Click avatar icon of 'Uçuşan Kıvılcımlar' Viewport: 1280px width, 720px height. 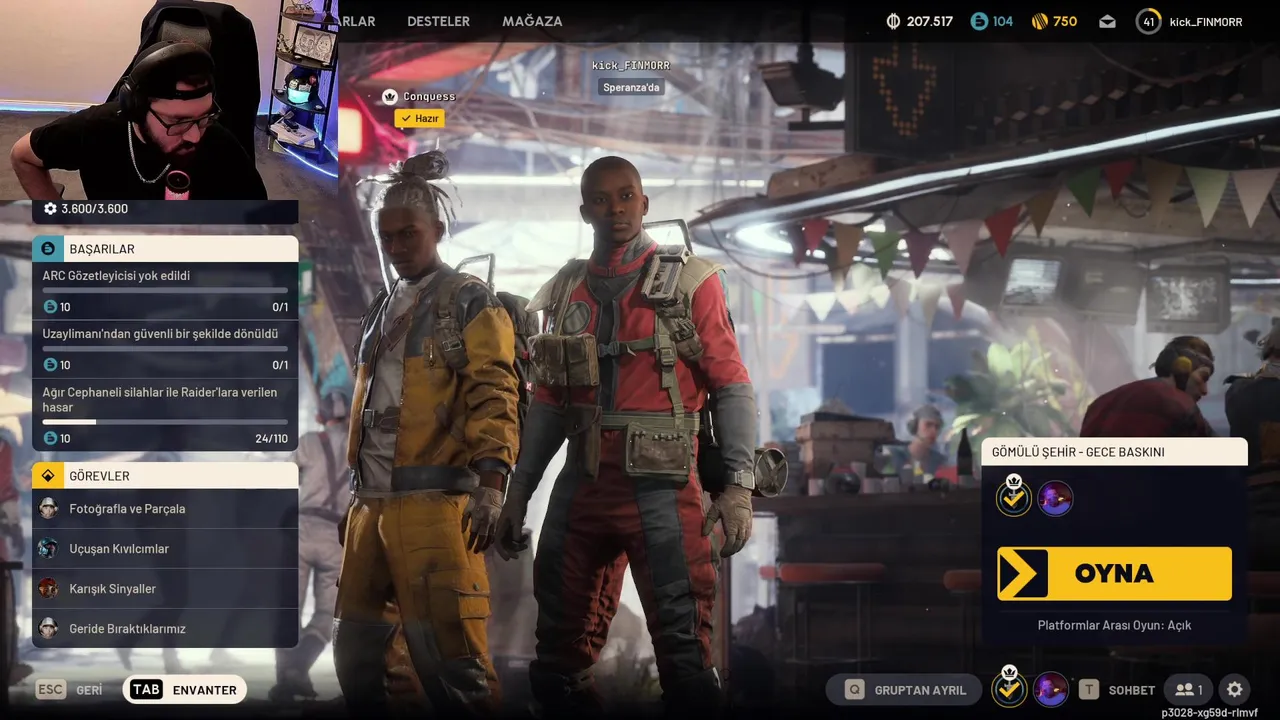coord(48,549)
